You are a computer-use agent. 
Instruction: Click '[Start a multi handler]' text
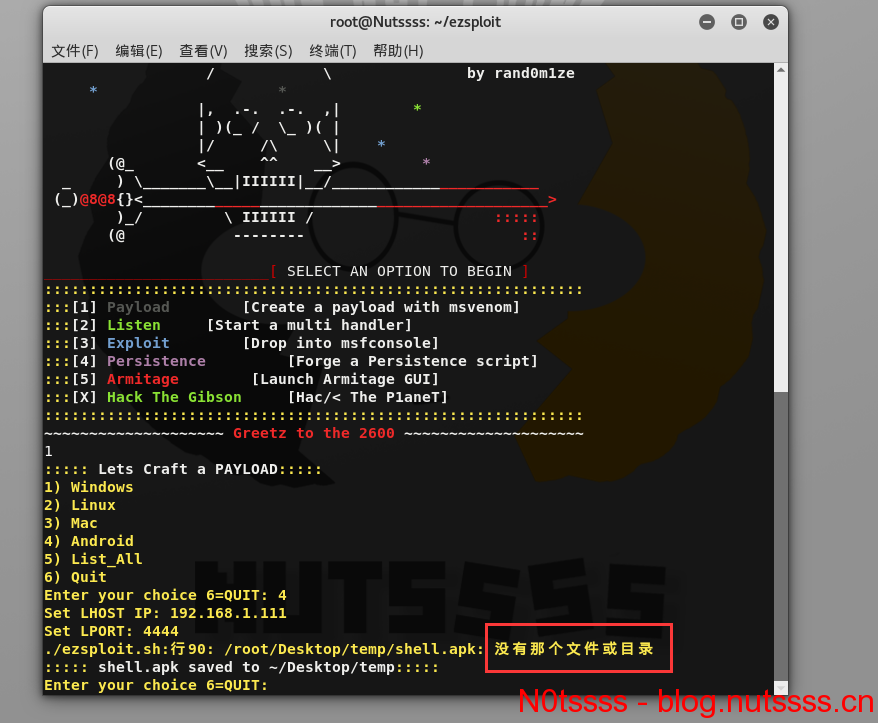(310, 325)
